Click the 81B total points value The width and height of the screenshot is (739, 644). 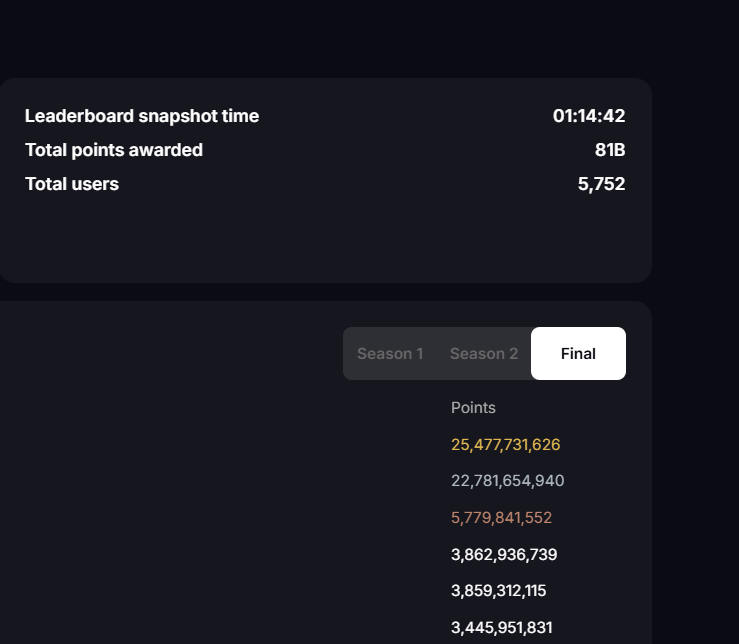tap(610, 150)
